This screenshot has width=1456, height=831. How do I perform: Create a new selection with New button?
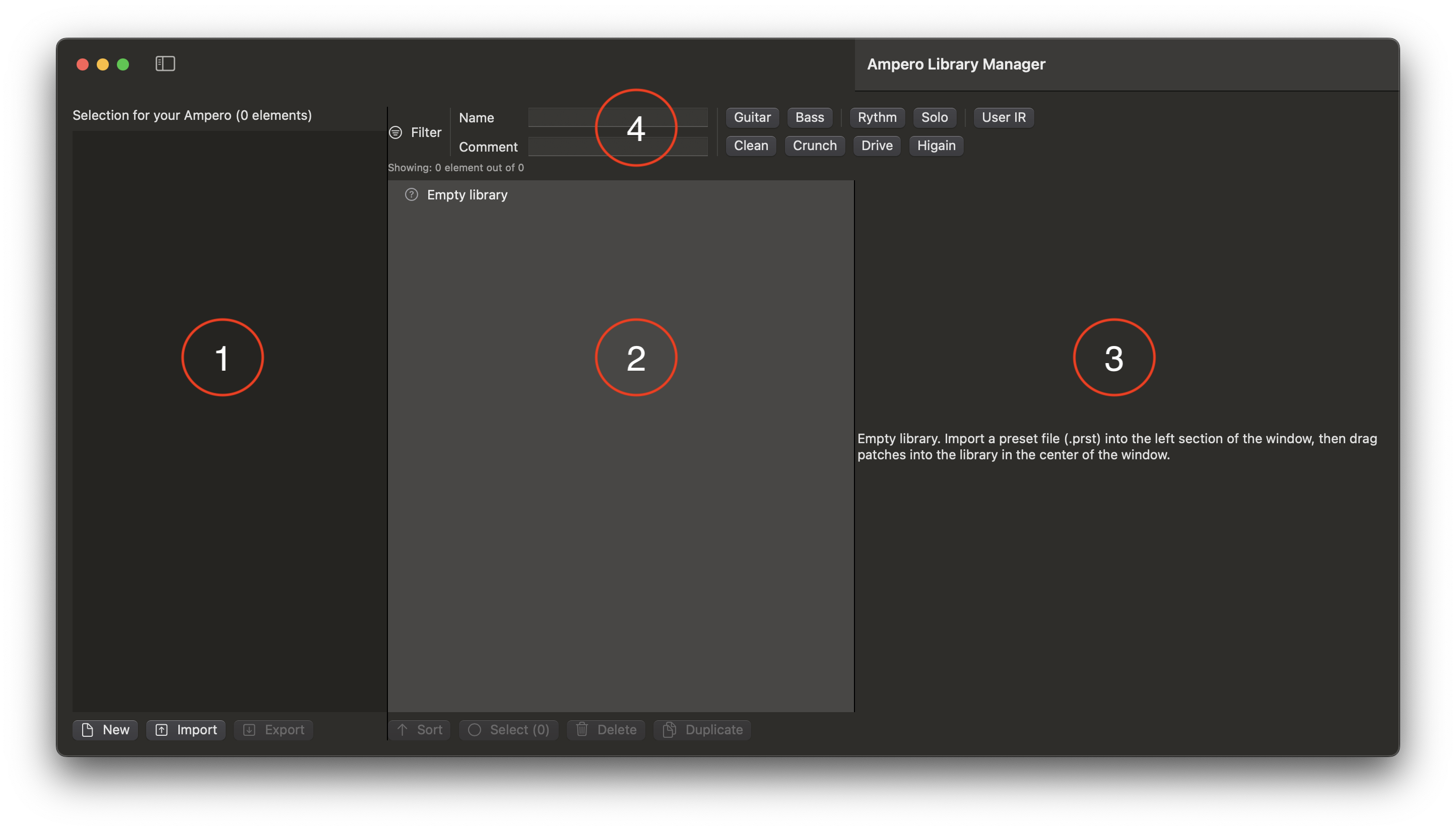click(x=105, y=729)
